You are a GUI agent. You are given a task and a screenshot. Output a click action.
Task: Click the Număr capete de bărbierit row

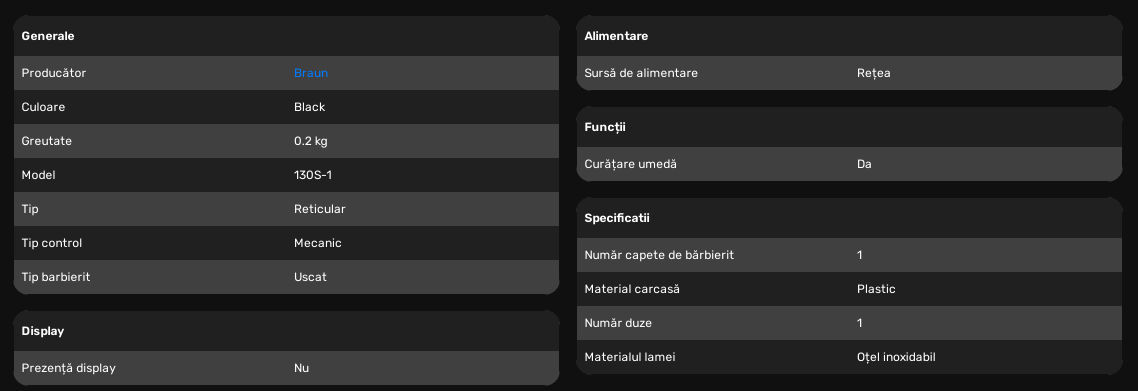pyautogui.click(x=849, y=255)
